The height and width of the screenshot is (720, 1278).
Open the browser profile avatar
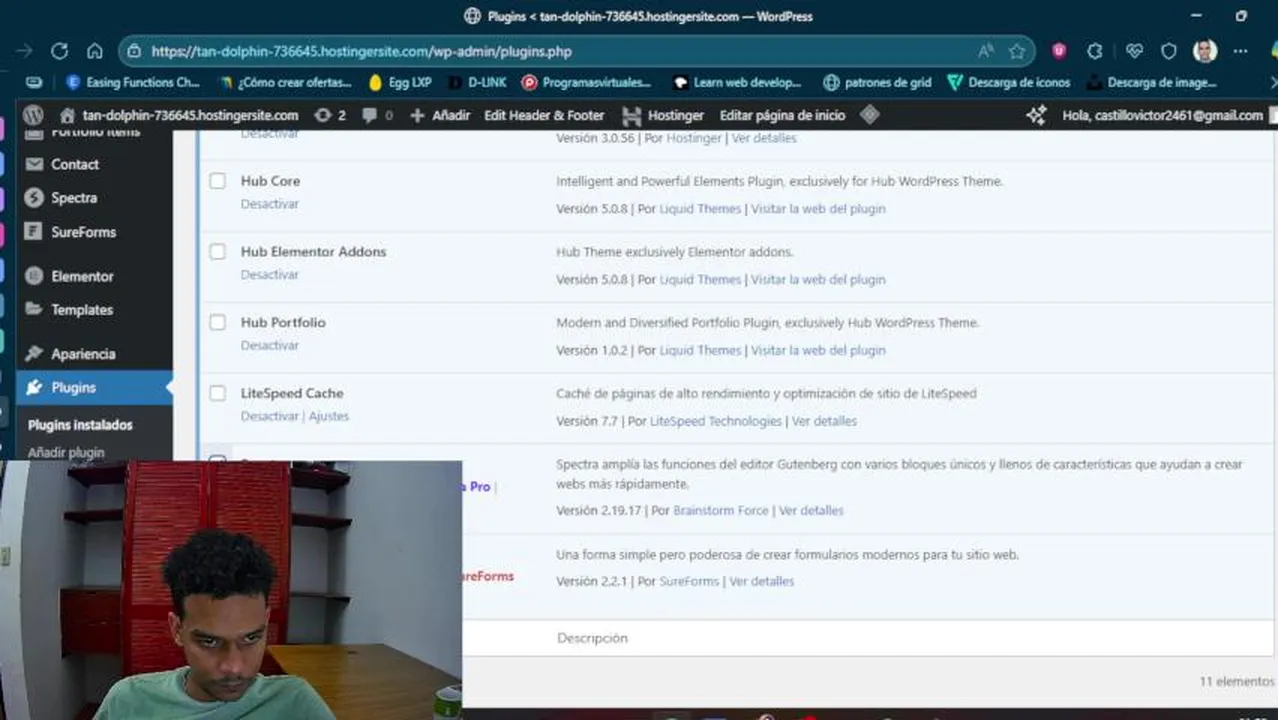click(x=1205, y=51)
